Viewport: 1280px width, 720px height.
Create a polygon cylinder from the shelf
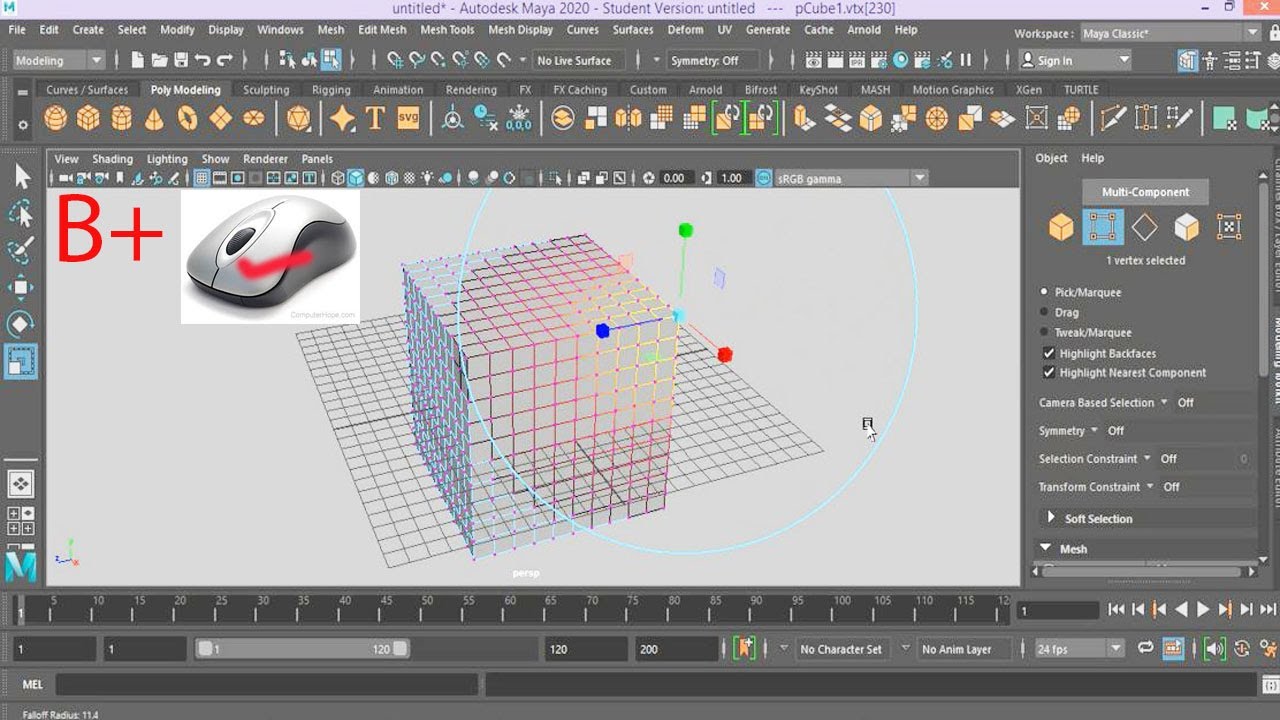tap(122, 119)
